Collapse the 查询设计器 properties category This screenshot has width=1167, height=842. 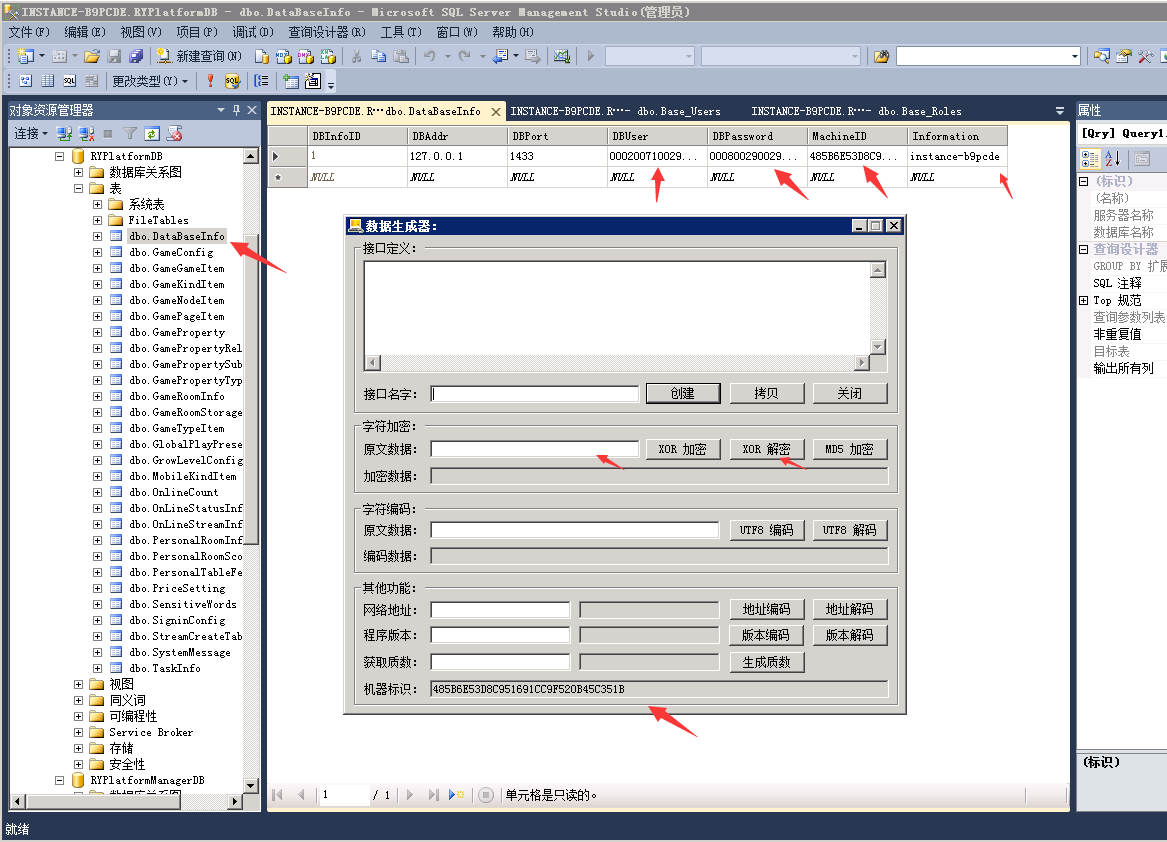coord(1084,249)
